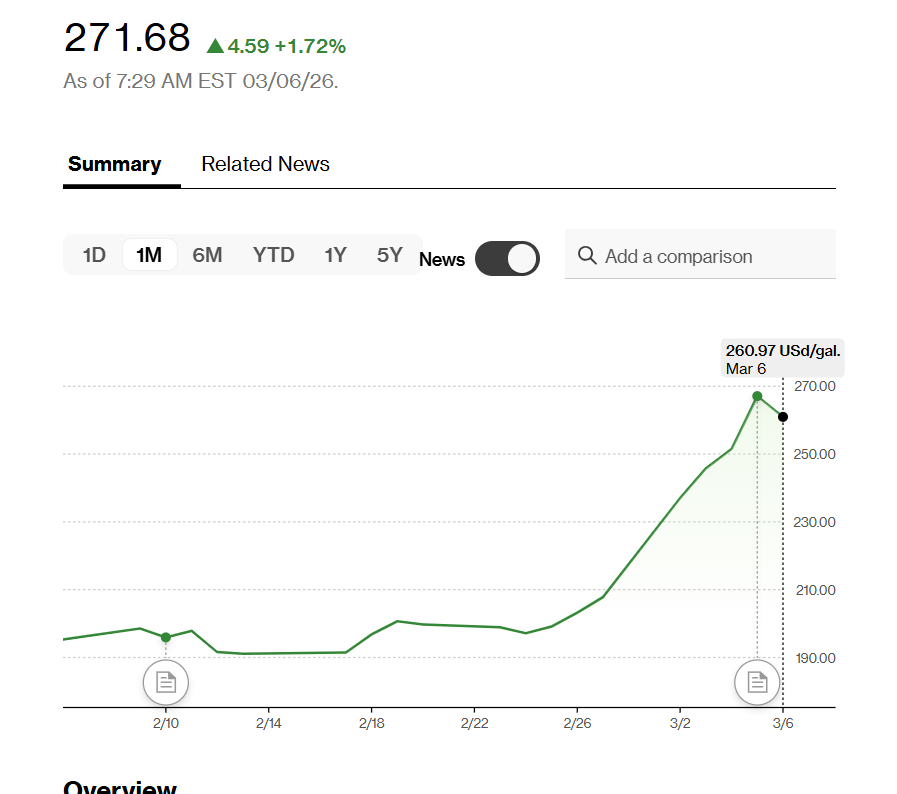
Task: Click the green data point above 2/10
Action: point(166,637)
